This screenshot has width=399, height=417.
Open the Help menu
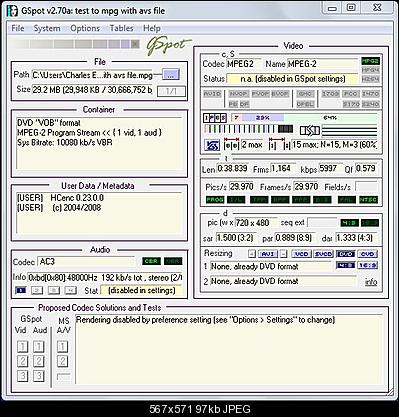tap(152, 28)
